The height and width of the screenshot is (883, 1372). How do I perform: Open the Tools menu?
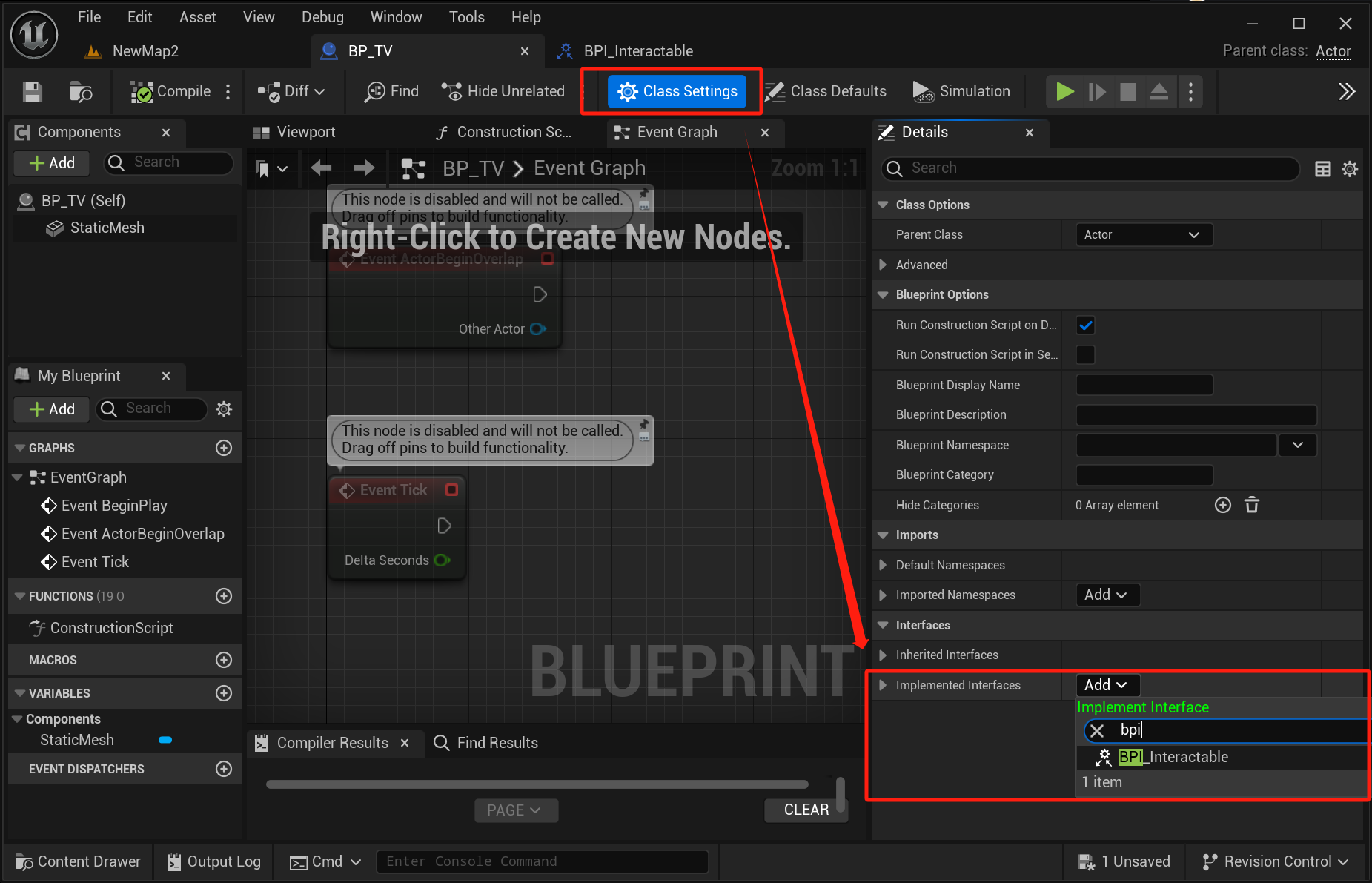[x=466, y=17]
